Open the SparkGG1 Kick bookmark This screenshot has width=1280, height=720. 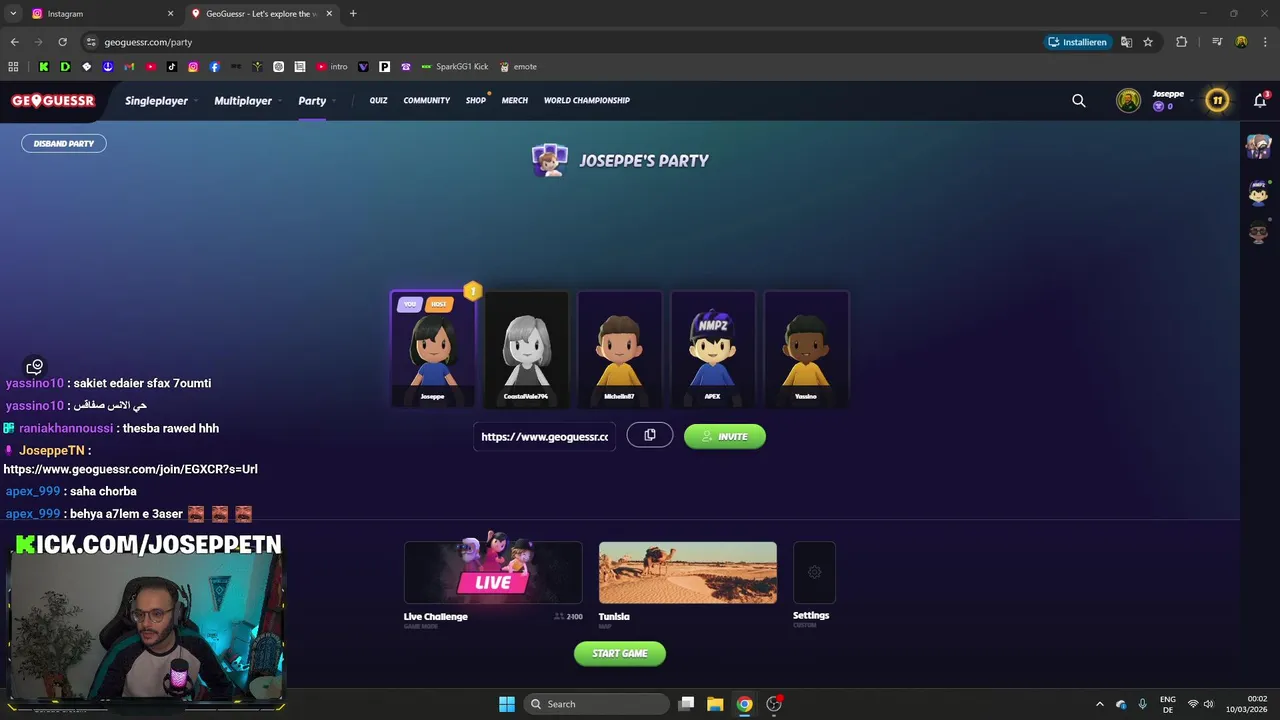pos(455,67)
